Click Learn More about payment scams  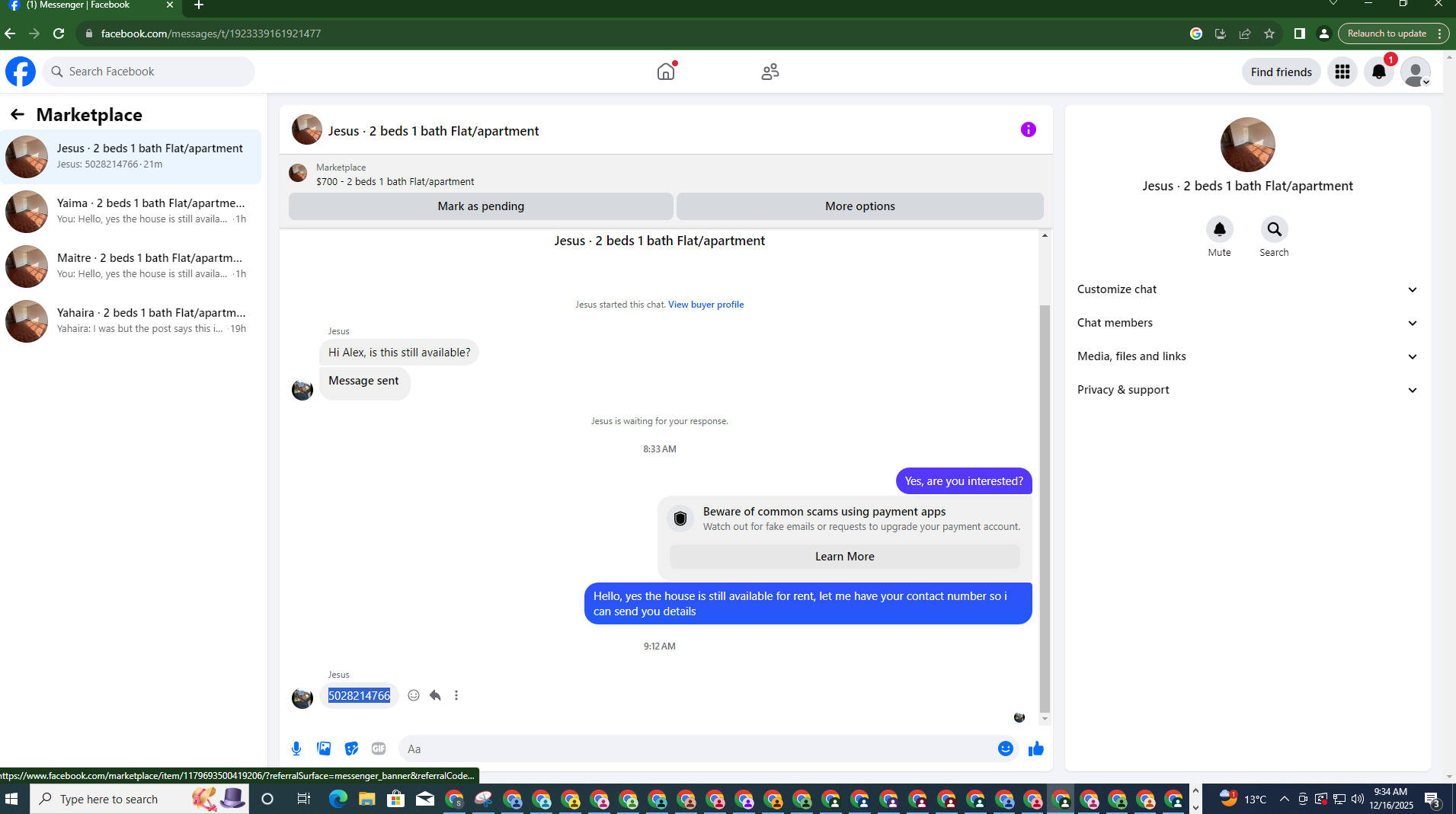tap(845, 557)
